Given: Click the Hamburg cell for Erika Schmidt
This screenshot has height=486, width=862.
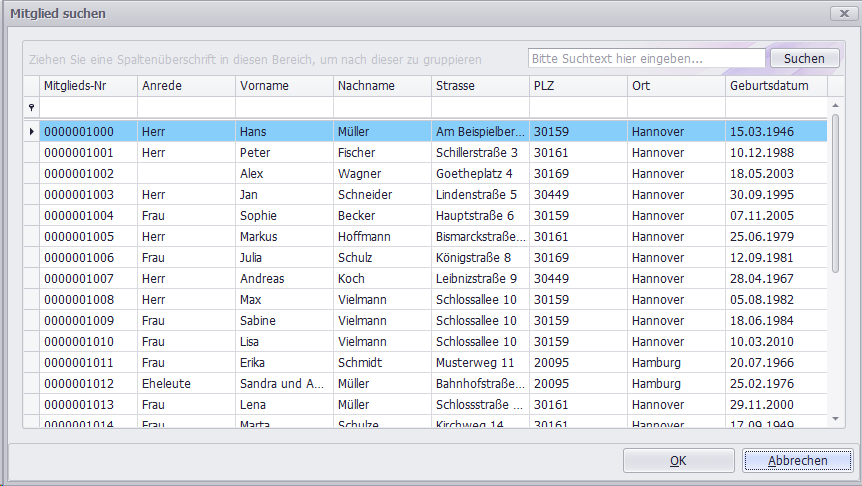Looking at the screenshot, I should coord(675,363).
